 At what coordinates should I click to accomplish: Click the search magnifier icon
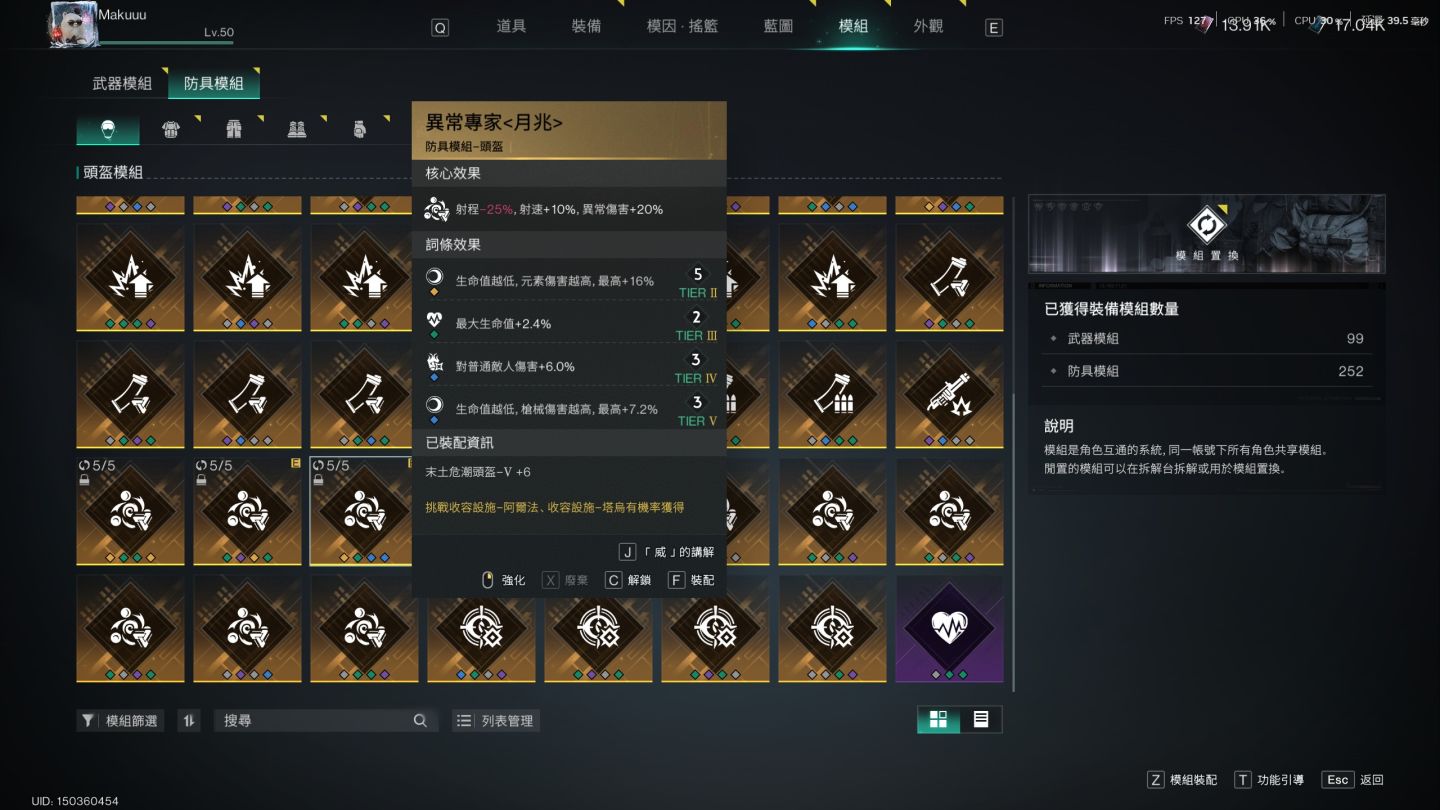[420, 720]
